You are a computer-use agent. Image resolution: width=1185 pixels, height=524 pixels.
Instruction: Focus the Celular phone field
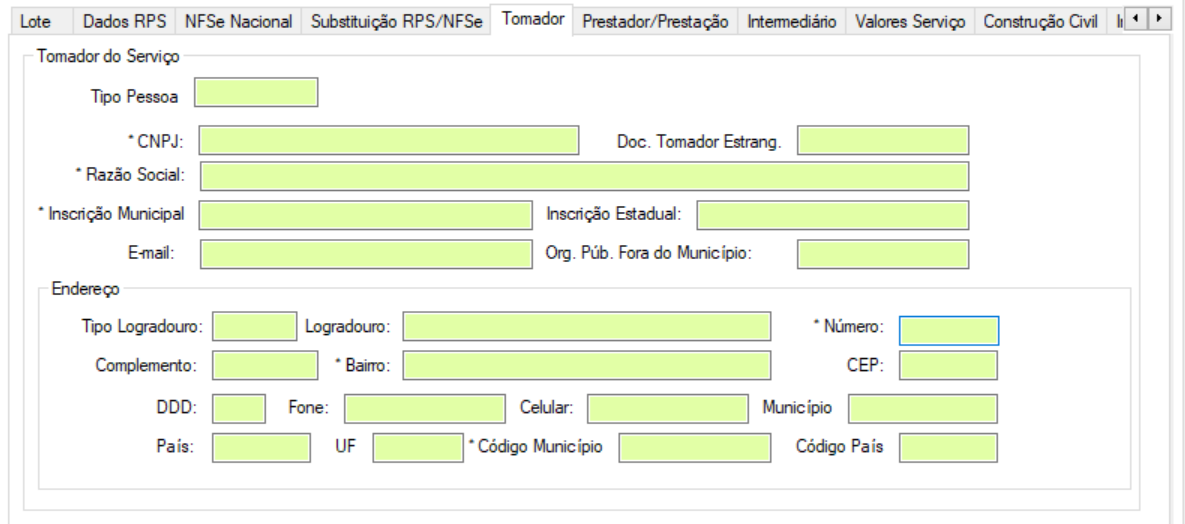(x=667, y=409)
